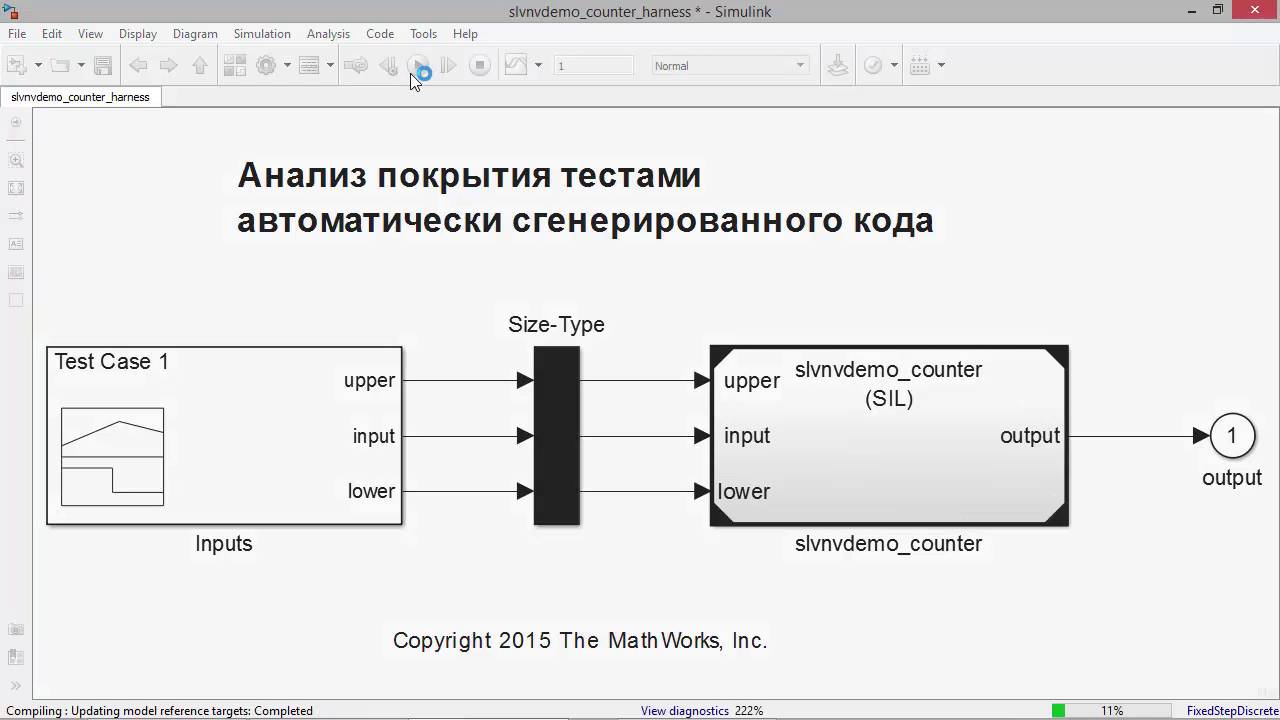1280x720 pixels.
Task: Click the FixedStepDiscrete solver link
Action: point(1232,711)
